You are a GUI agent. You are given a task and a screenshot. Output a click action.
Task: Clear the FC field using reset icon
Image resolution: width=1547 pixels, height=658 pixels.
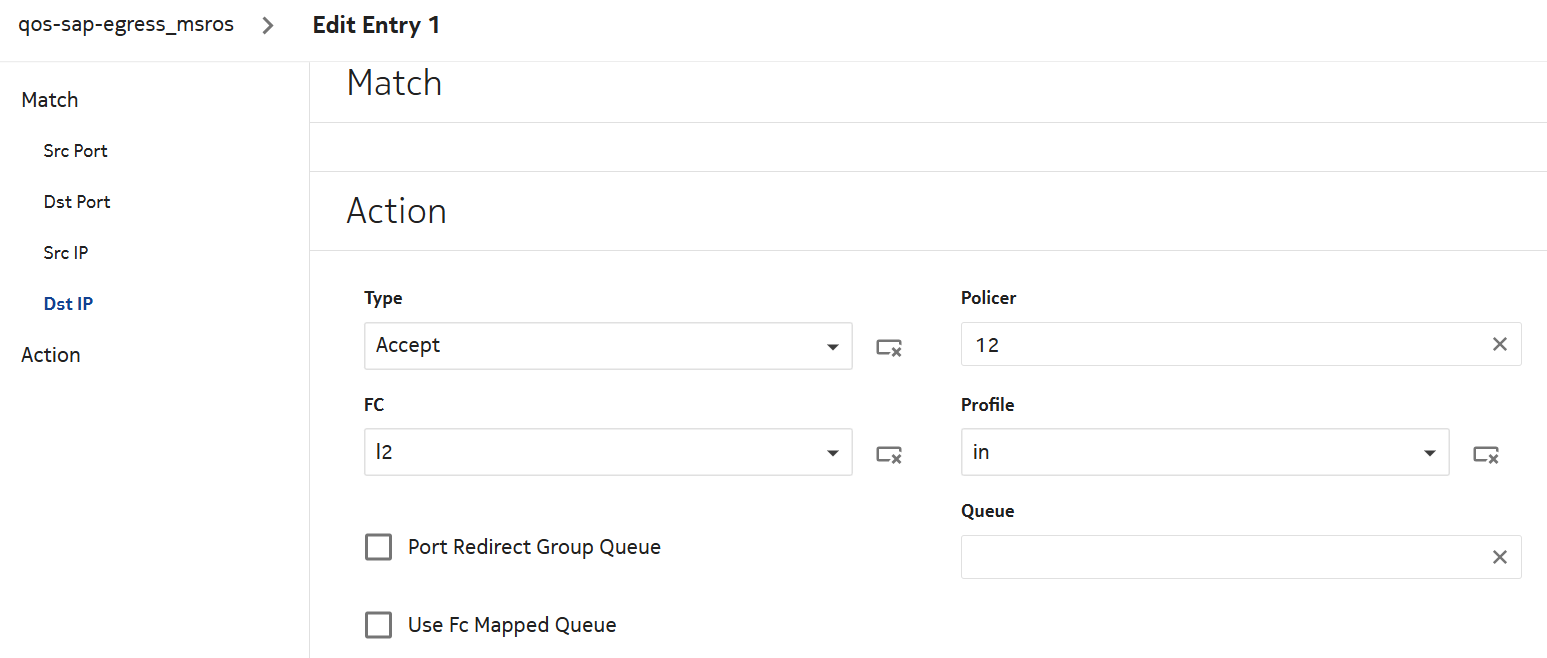[x=889, y=454]
